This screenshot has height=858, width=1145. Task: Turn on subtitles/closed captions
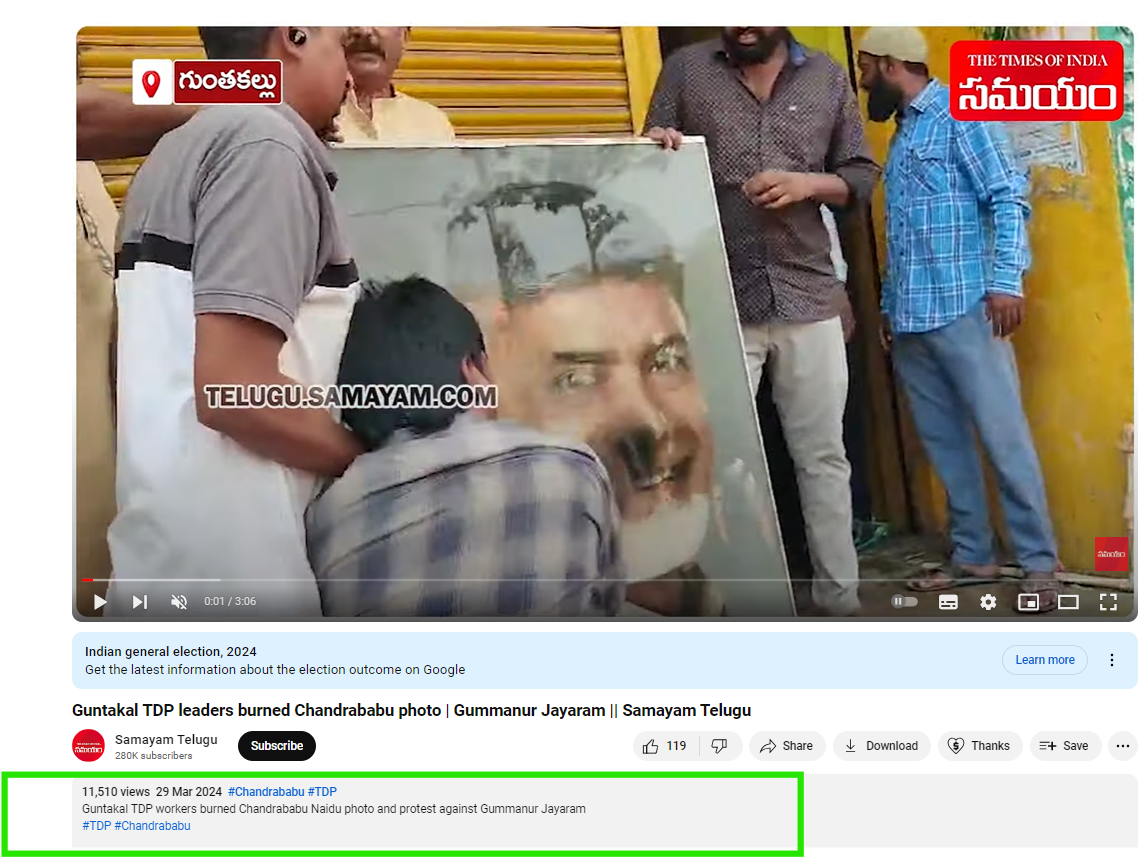[x=948, y=602]
